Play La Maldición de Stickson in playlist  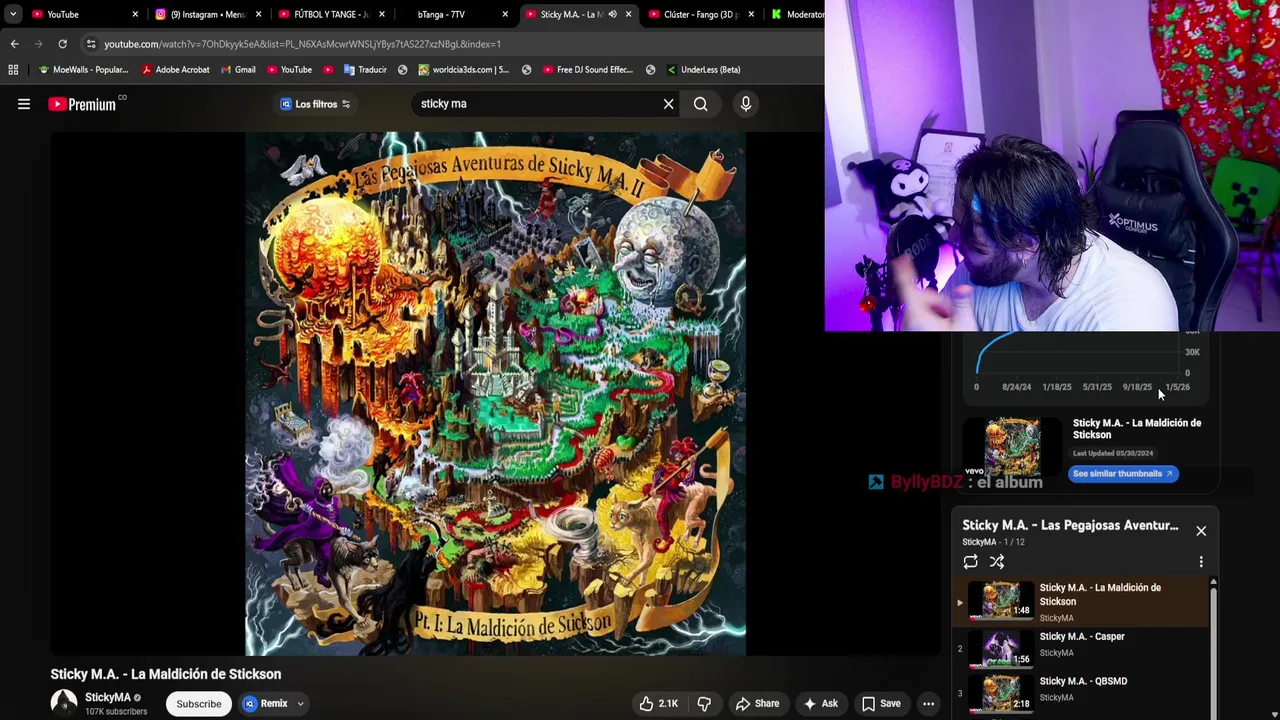[x=1082, y=602]
